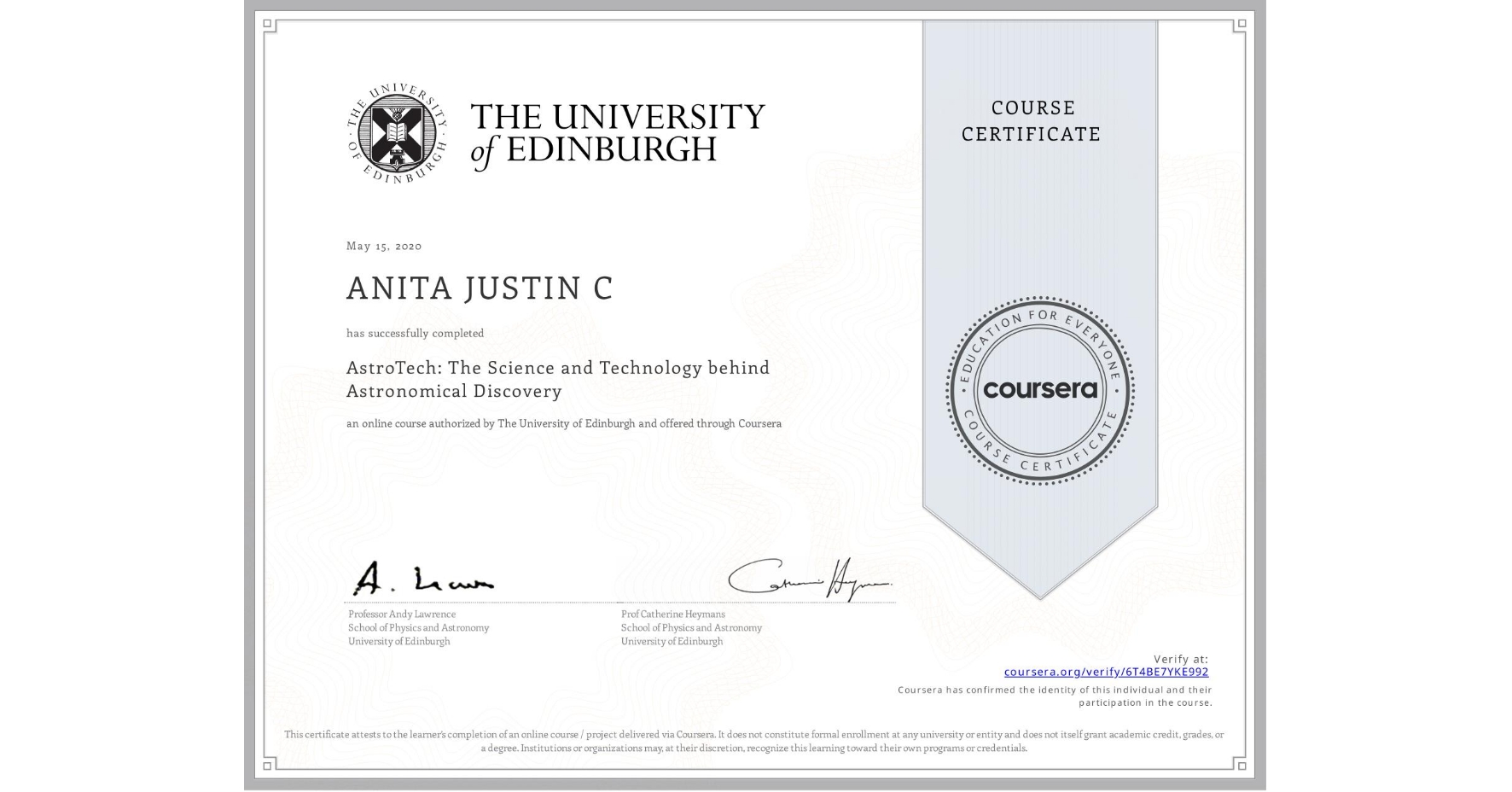Click the Verify at label
Viewport: 1512px width, 792px height.
point(1180,657)
